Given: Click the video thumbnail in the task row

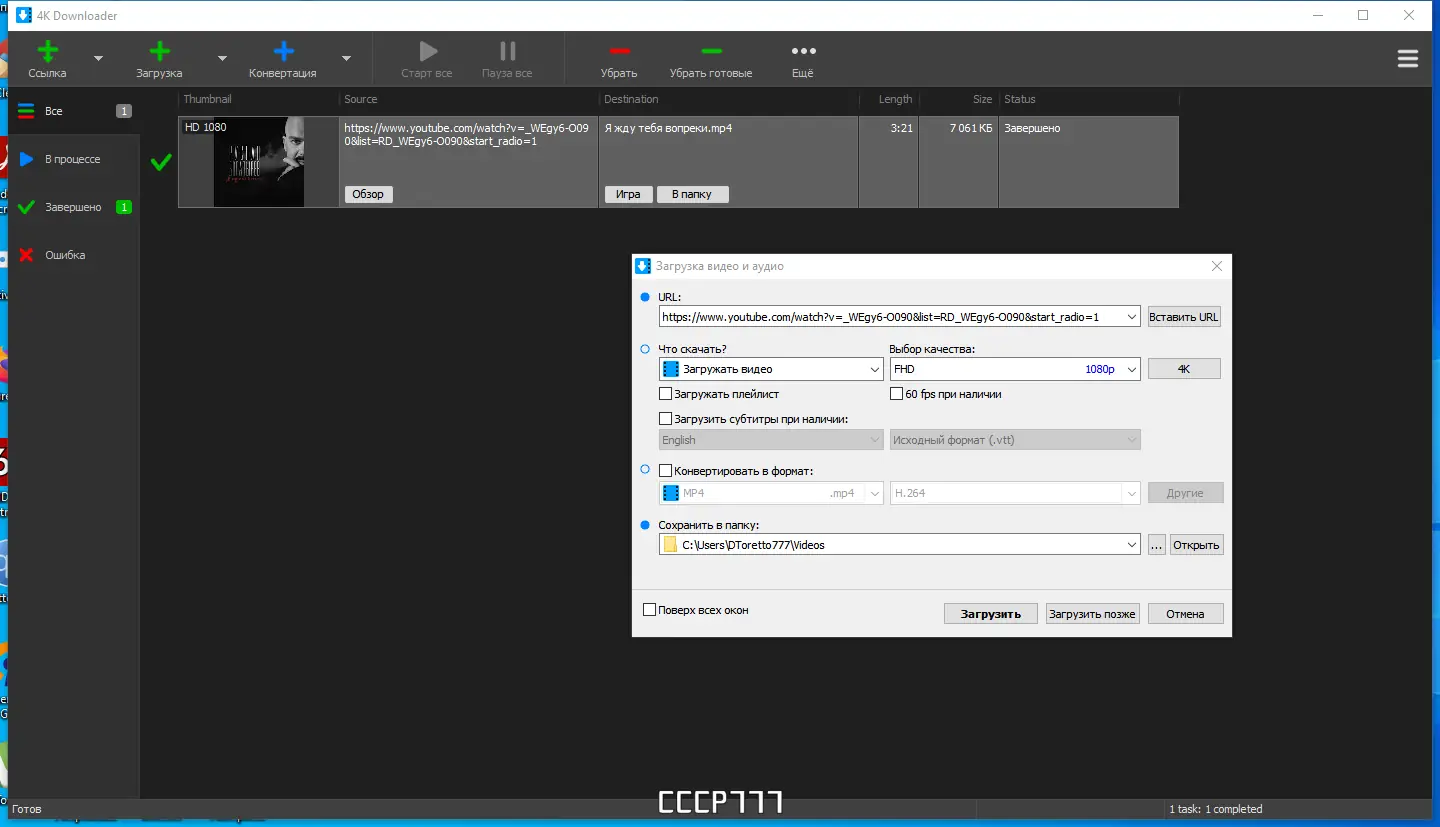Looking at the screenshot, I should click(x=259, y=162).
